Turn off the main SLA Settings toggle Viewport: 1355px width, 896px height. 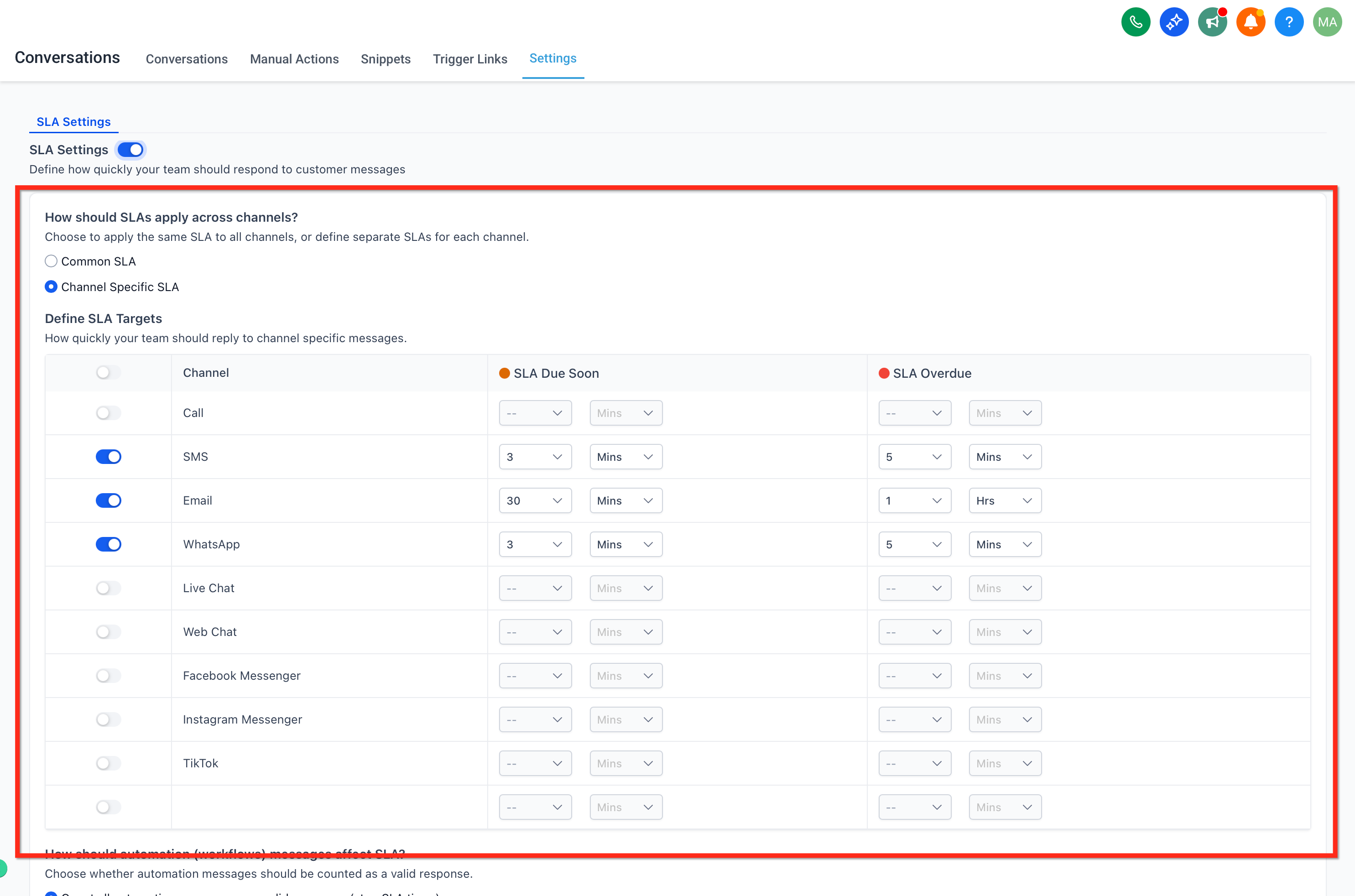coord(130,150)
